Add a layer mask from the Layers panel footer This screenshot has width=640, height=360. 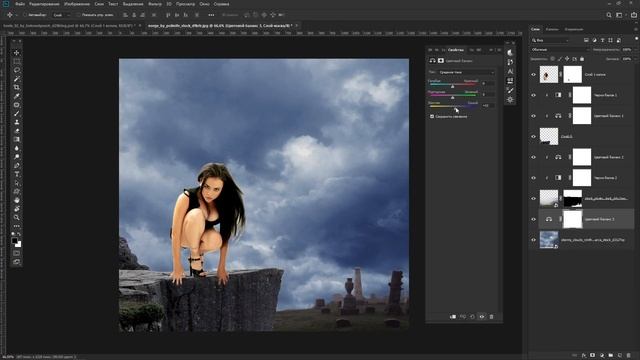(x=593, y=356)
